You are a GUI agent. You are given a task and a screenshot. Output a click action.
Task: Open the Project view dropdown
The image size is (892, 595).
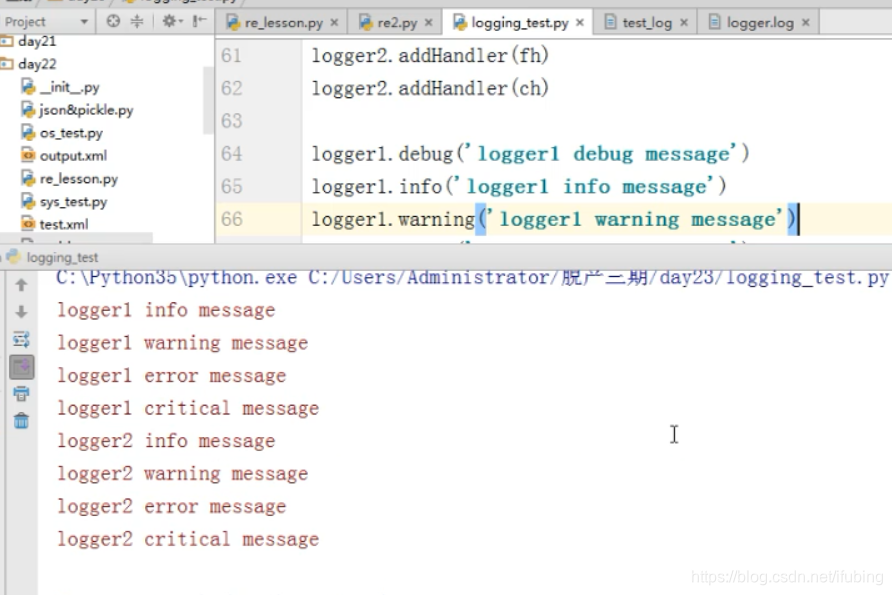(x=84, y=22)
